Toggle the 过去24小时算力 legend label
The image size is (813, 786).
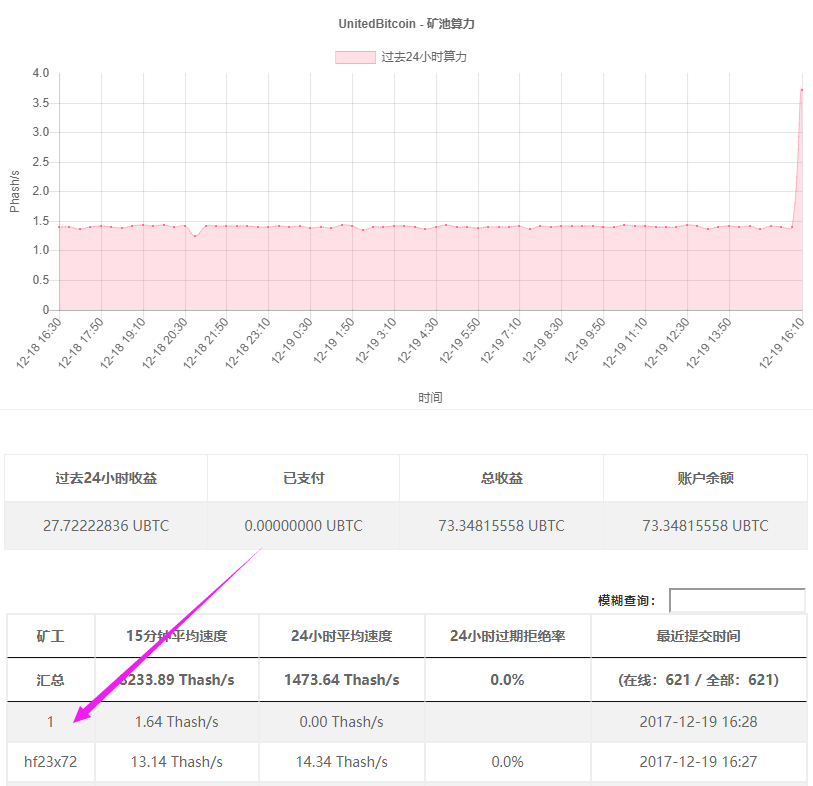pos(424,57)
